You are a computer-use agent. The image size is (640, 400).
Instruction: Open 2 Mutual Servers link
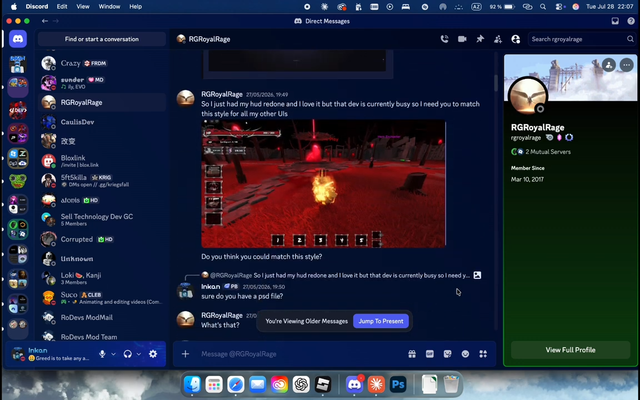coord(548,152)
